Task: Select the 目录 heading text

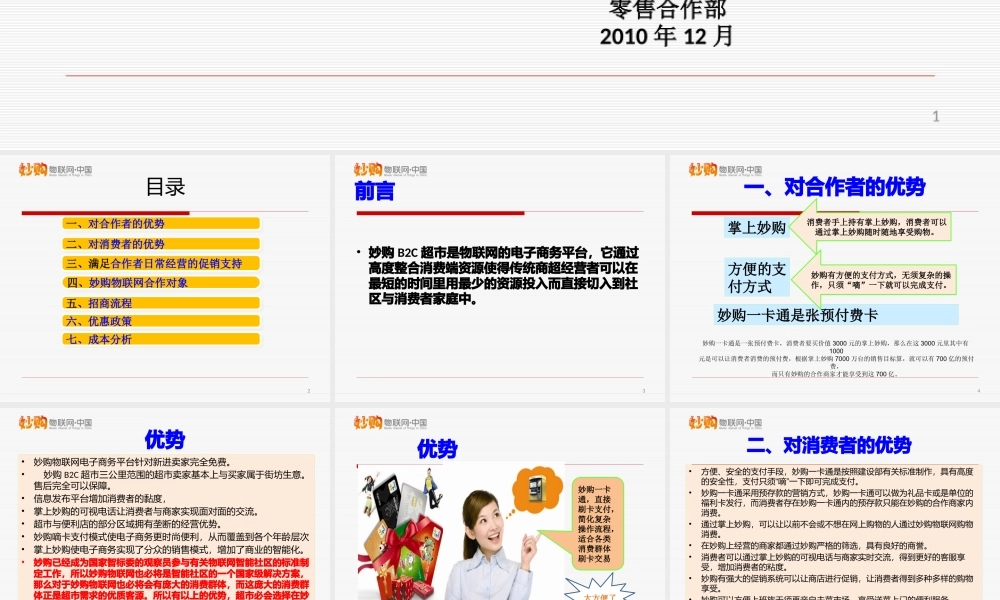Action: click(x=165, y=187)
